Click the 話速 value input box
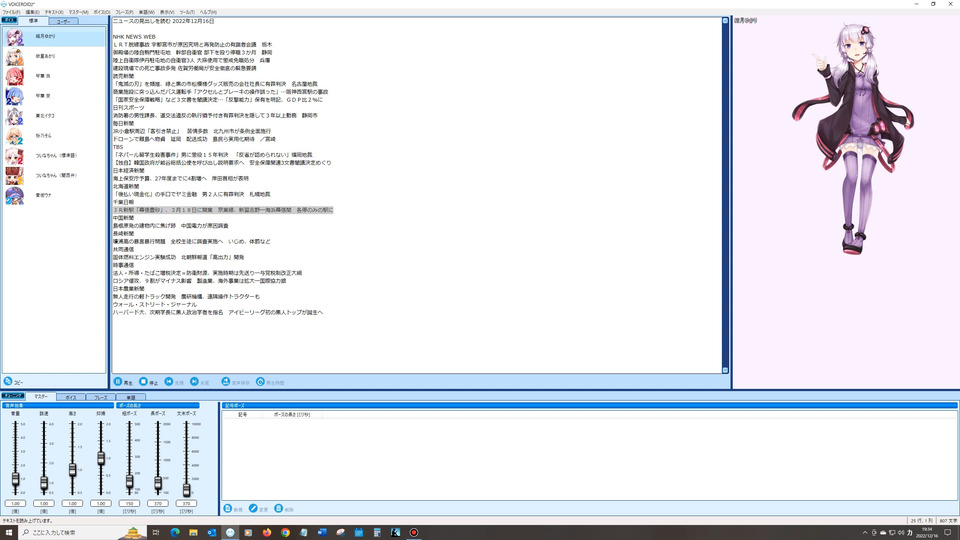960x540 pixels. (x=44, y=503)
